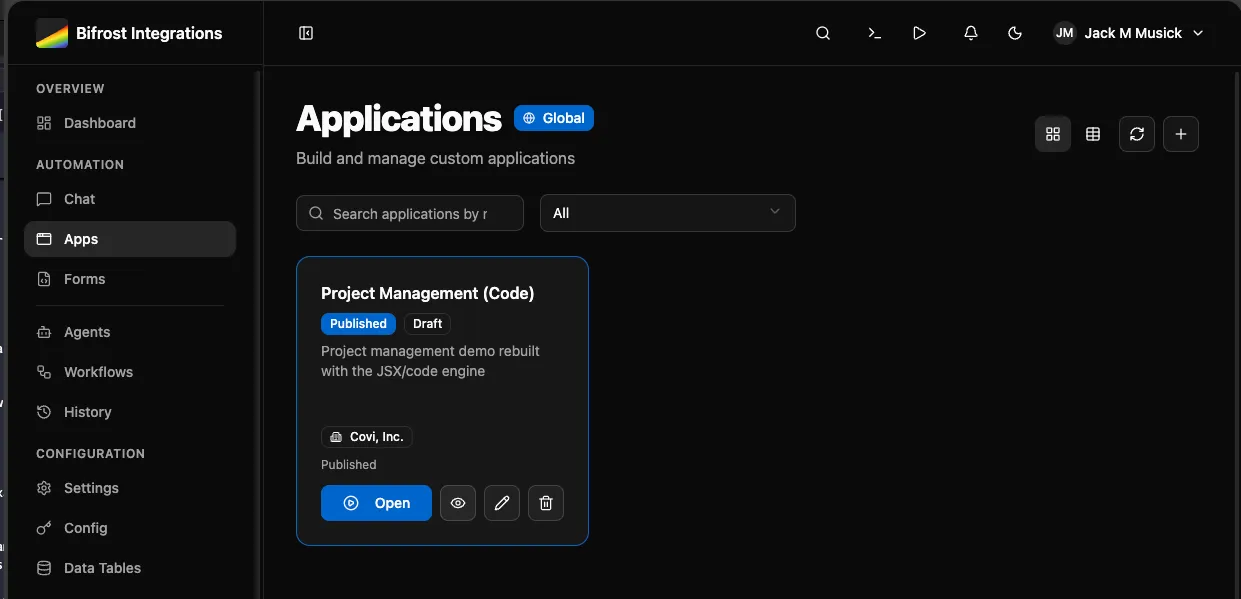Add a new application with plus button

coord(1180,134)
